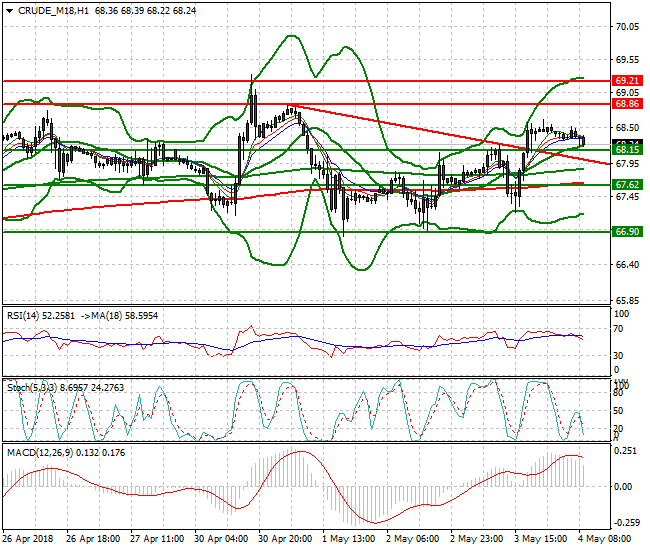Select the red 68.86 price level tag

[627, 104]
